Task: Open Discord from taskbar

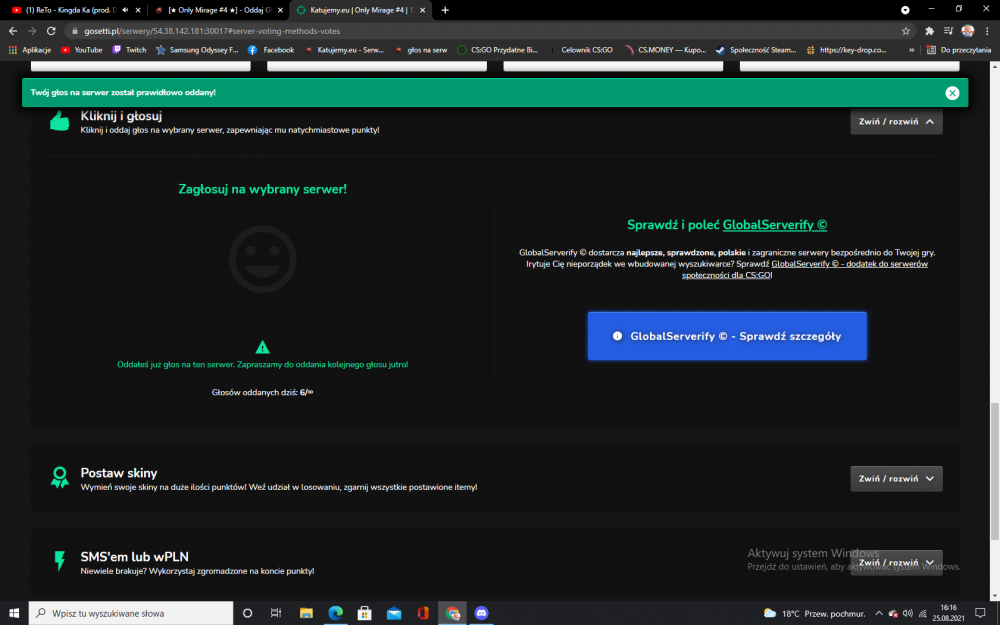Action: (x=482, y=613)
